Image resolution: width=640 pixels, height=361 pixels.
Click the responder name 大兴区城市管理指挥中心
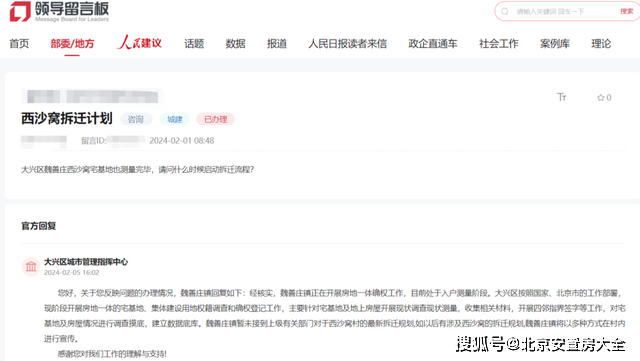[x=86, y=262]
